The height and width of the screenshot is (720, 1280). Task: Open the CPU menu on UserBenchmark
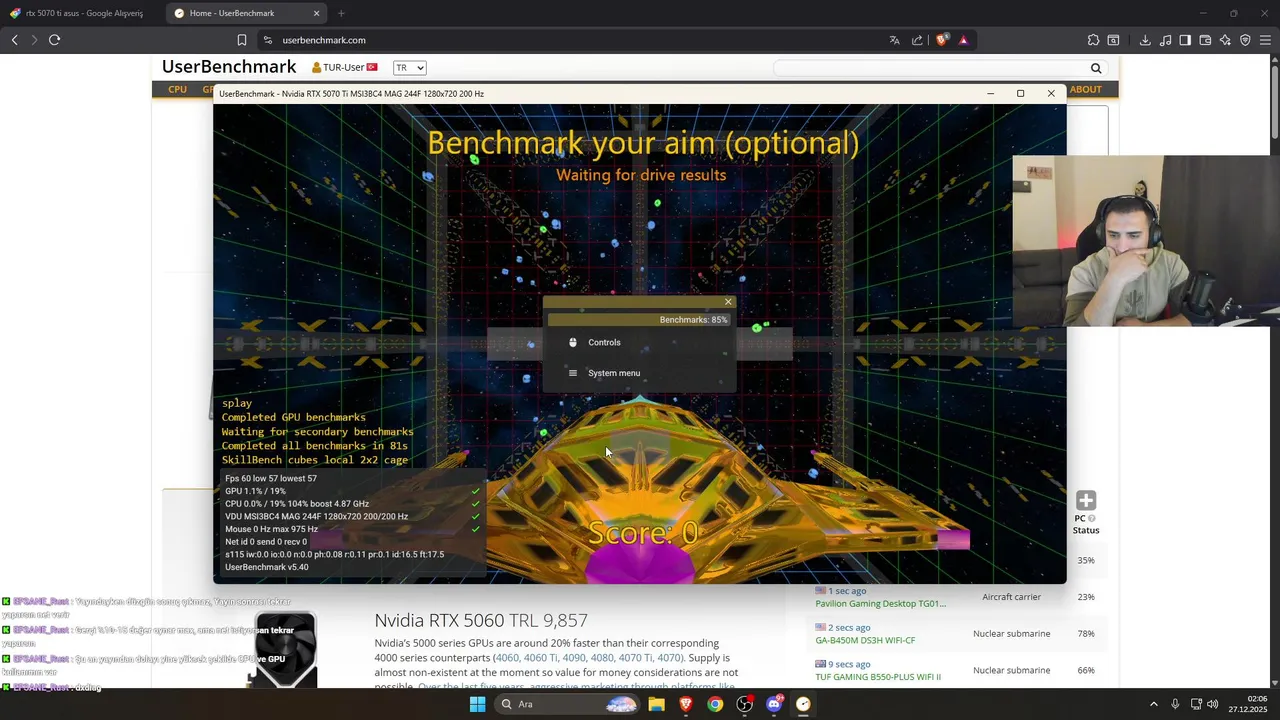(177, 89)
